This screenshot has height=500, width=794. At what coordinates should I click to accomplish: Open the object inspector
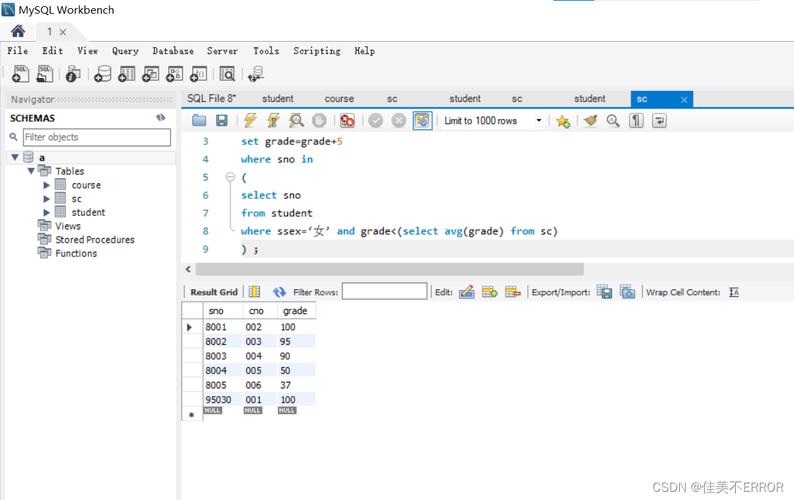[73, 74]
